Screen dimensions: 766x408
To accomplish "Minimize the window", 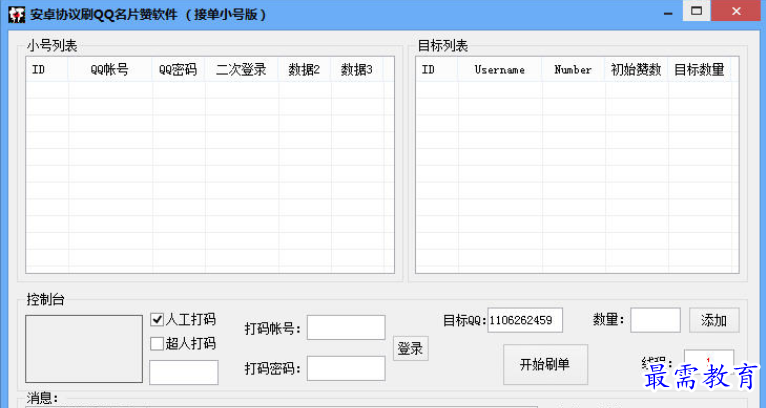I will (x=668, y=11).
